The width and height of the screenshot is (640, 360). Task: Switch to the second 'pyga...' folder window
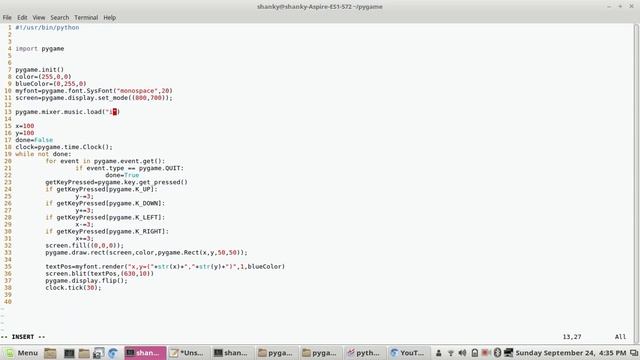[320, 353]
